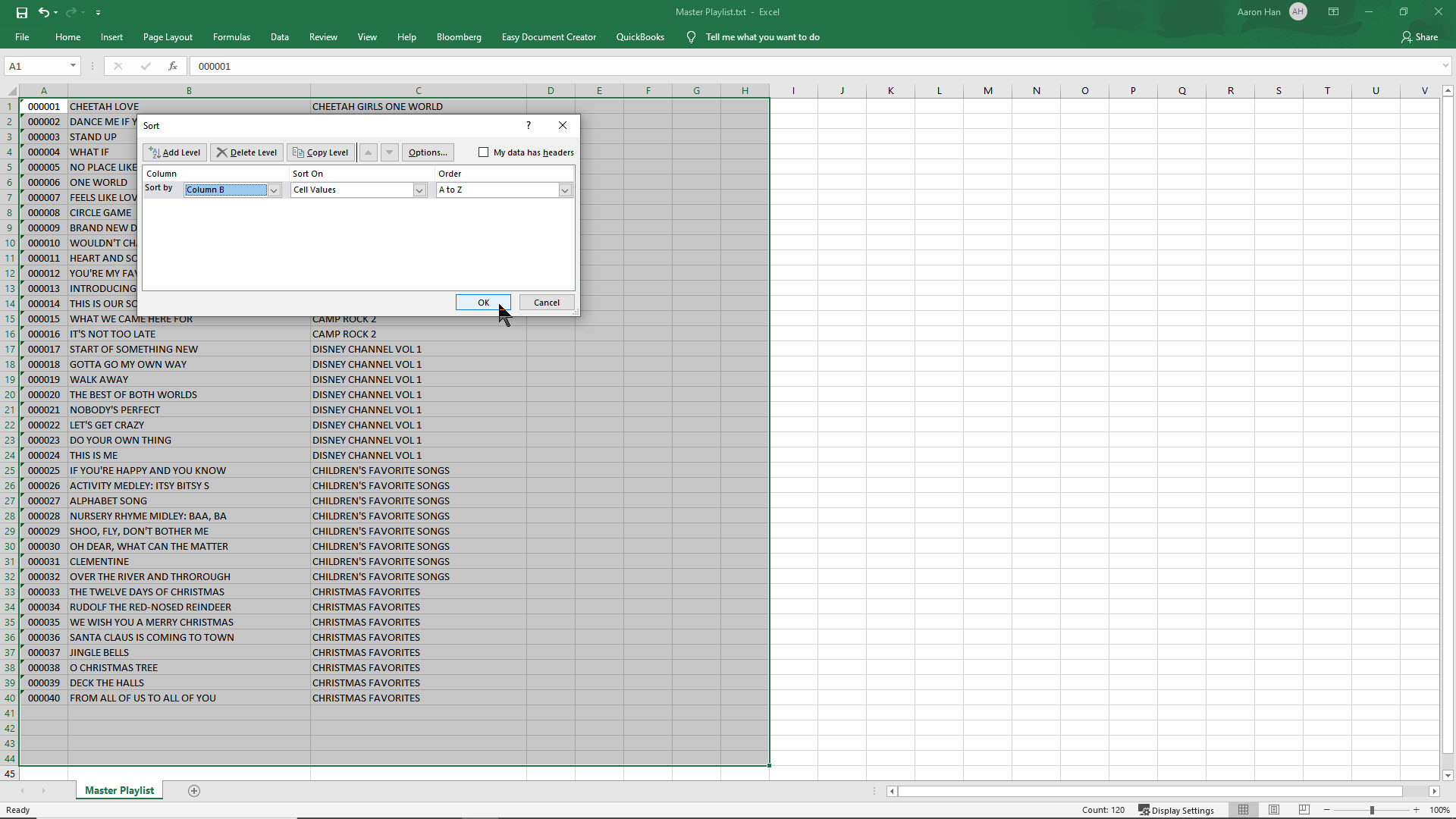The height and width of the screenshot is (819, 1456).
Task: Click the Insert Function fx icon
Action: point(173,66)
